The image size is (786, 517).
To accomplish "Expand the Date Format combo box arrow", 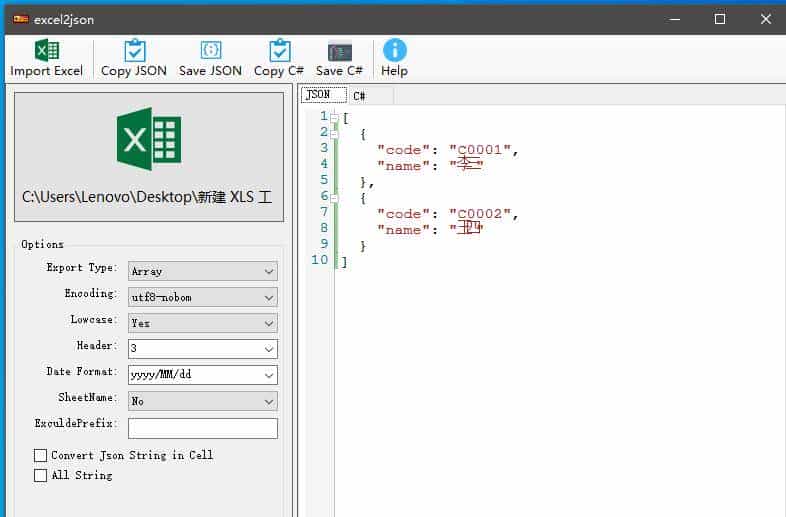I will [269, 375].
